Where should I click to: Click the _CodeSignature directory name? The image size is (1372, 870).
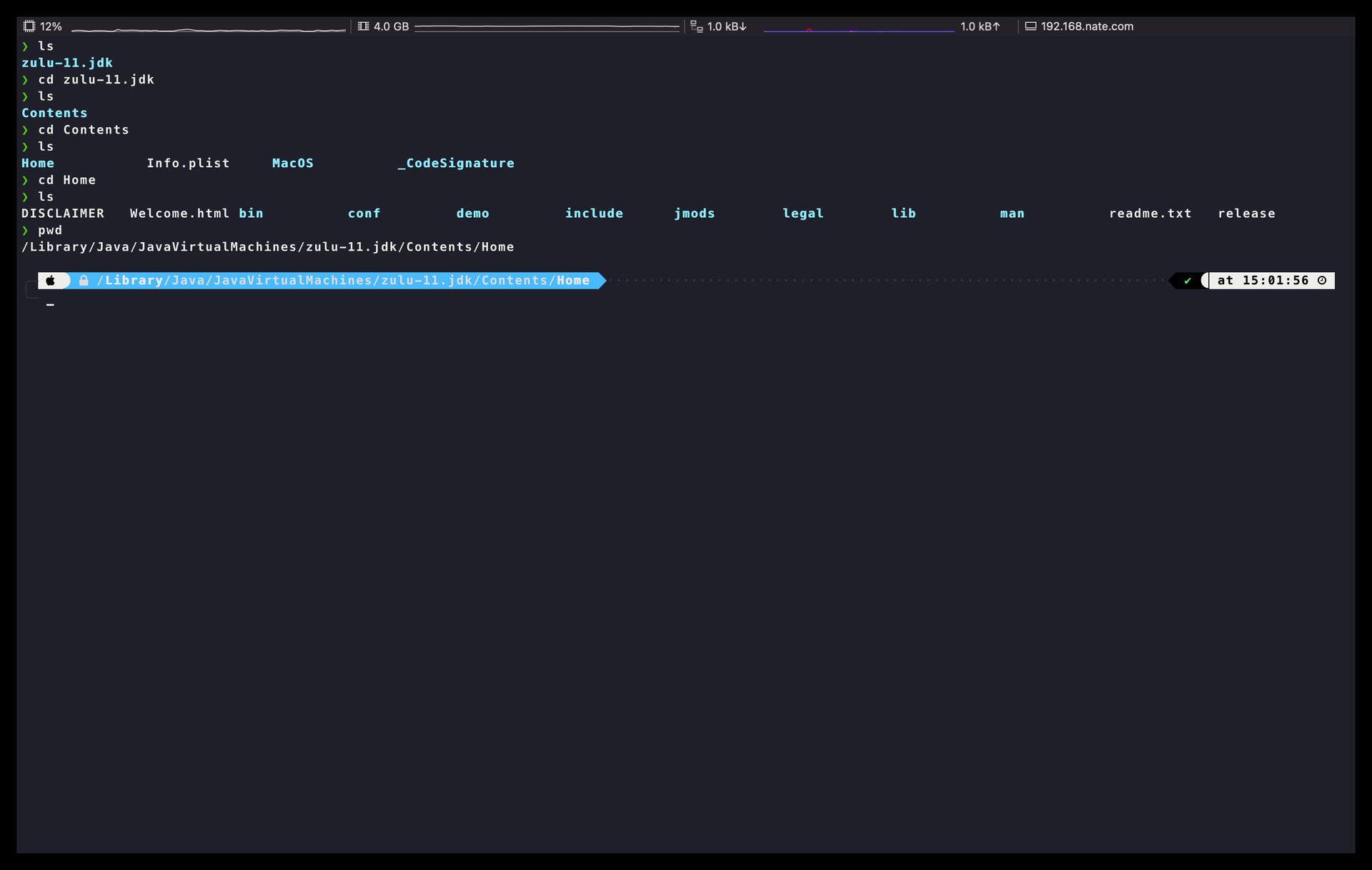pos(456,164)
